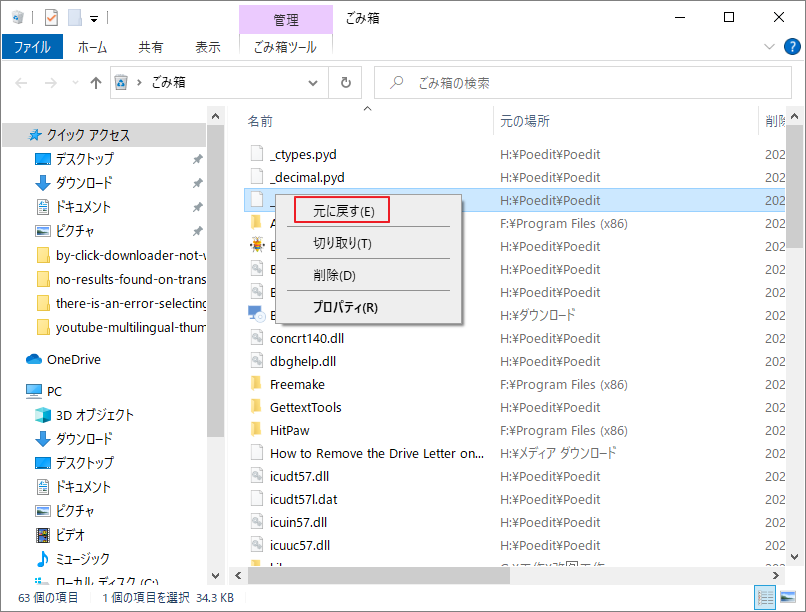806x612 pixels.
Task: Open recent locations dropdown arrow
Action: coord(75,83)
